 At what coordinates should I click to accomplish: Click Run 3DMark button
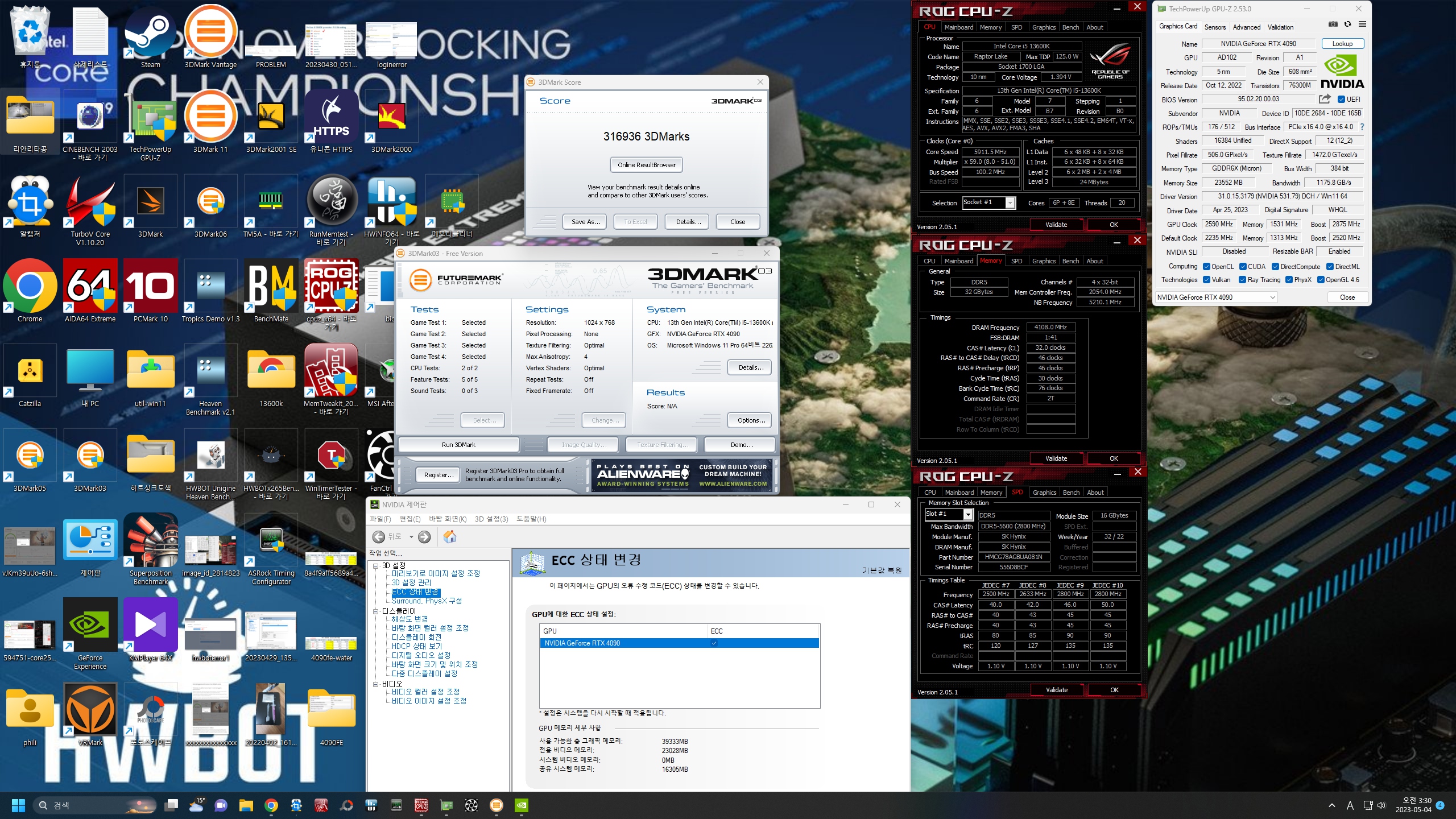click(x=458, y=445)
